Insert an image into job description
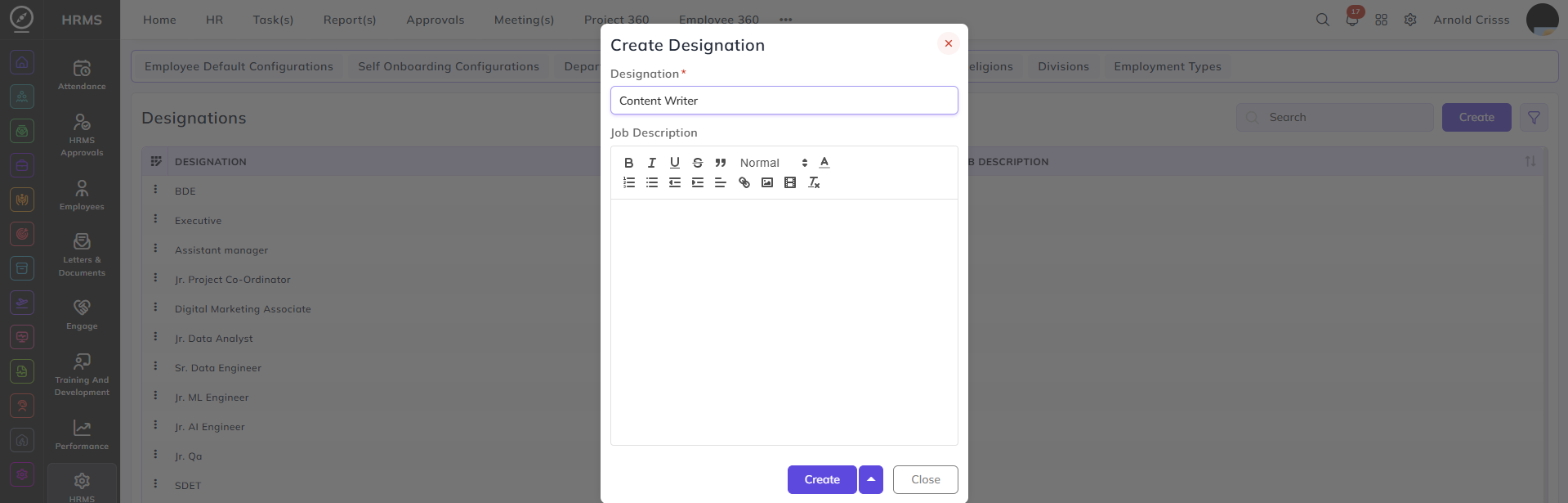Viewport: 1568px width, 503px height. [x=767, y=182]
